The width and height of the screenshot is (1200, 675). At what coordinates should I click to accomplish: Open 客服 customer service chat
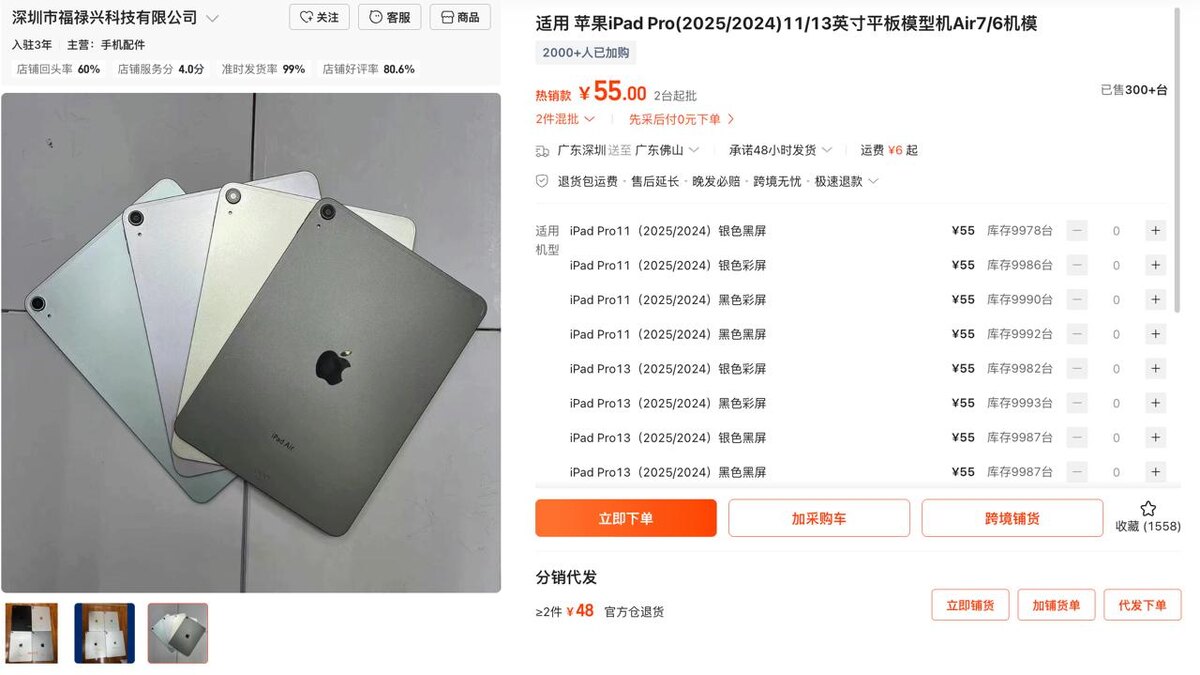[389, 17]
